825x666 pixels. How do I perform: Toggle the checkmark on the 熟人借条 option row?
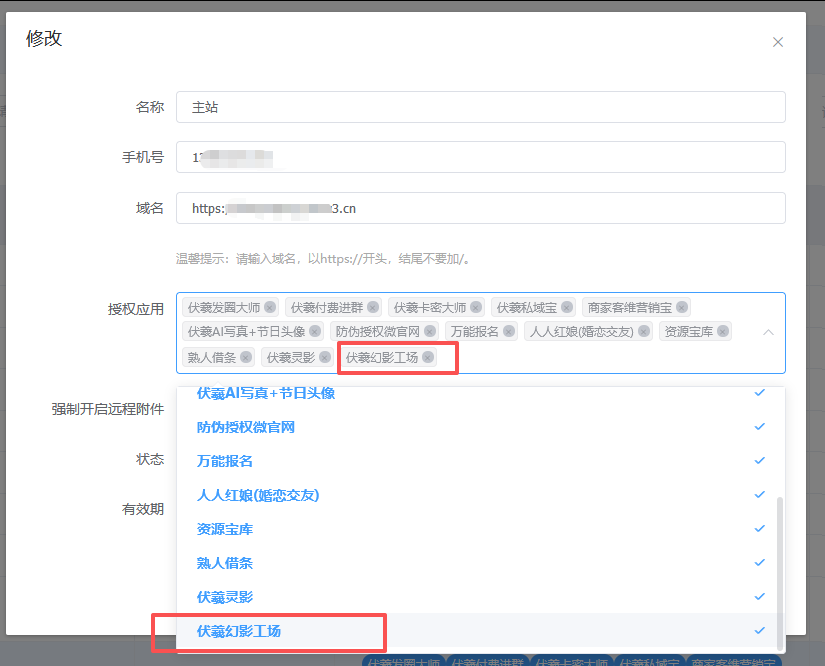tap(759, 563)
